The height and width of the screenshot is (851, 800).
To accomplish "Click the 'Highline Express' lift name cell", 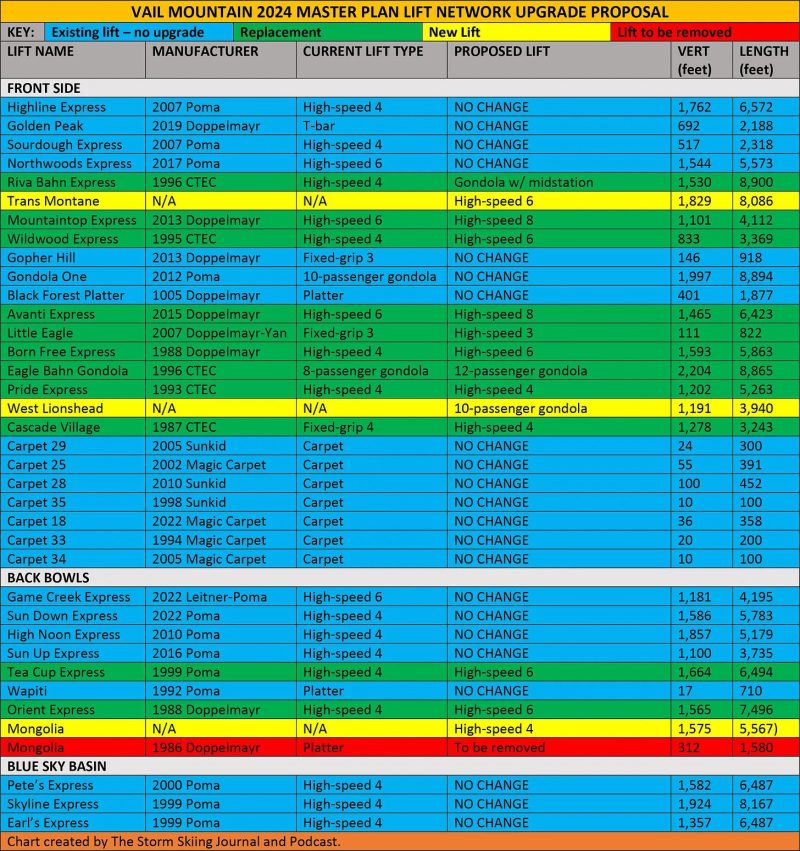I will (x=73, y=107).
